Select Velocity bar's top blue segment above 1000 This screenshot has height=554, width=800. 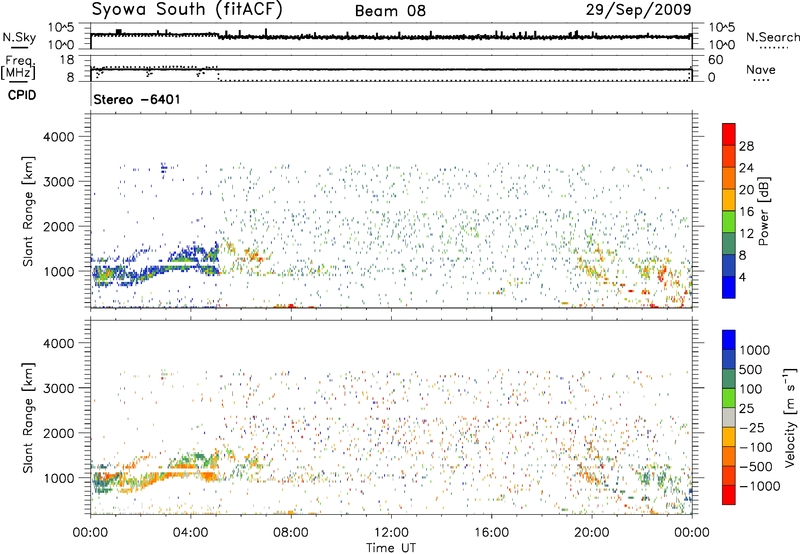click(729, 340)
